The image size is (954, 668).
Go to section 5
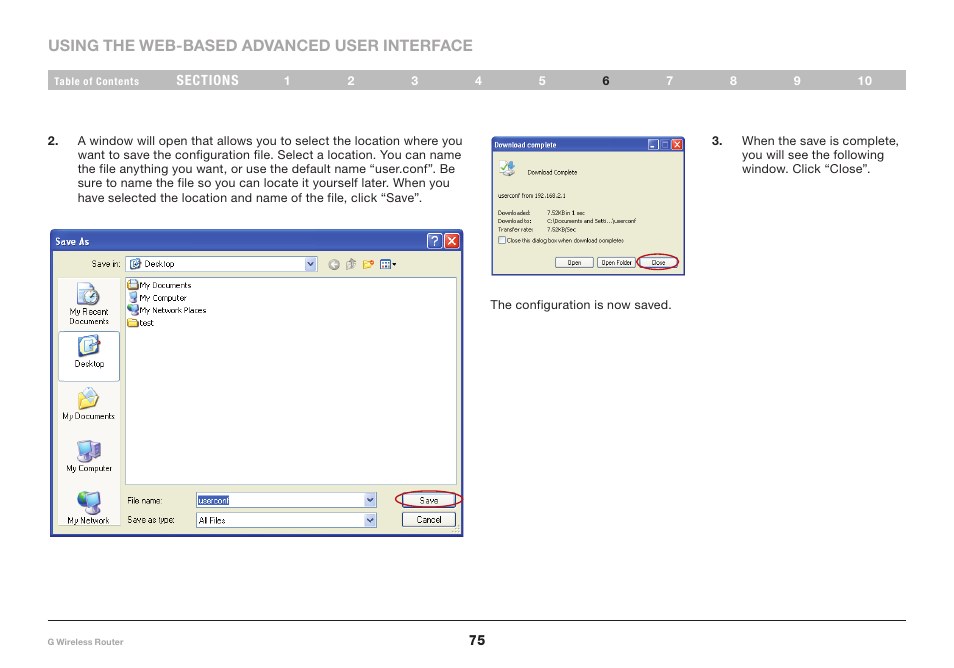coord(542,81)
